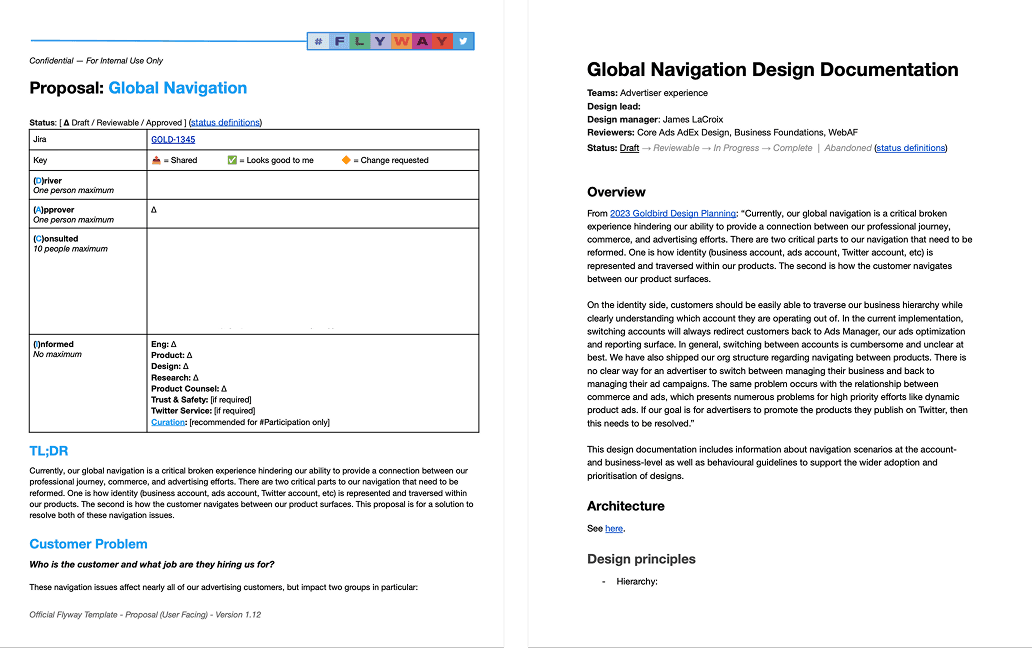Click the hashtag icon in Flyway banner
1032x648 pixels.
318,41
